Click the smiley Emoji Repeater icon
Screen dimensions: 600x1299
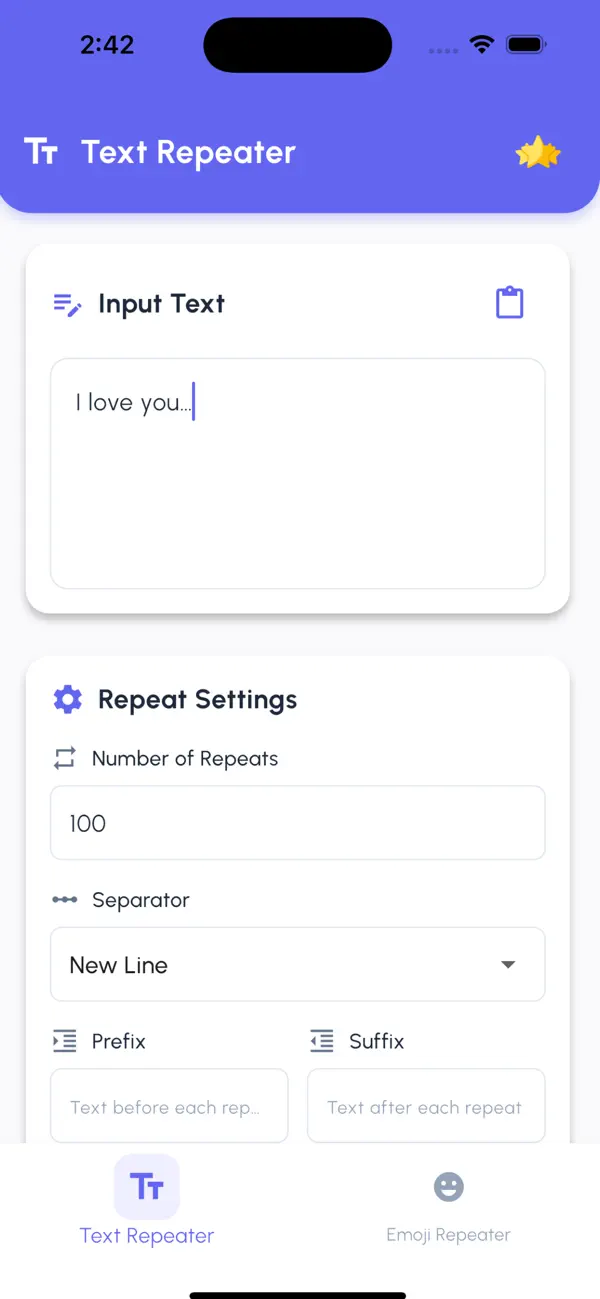click(x=448, y=1186)
